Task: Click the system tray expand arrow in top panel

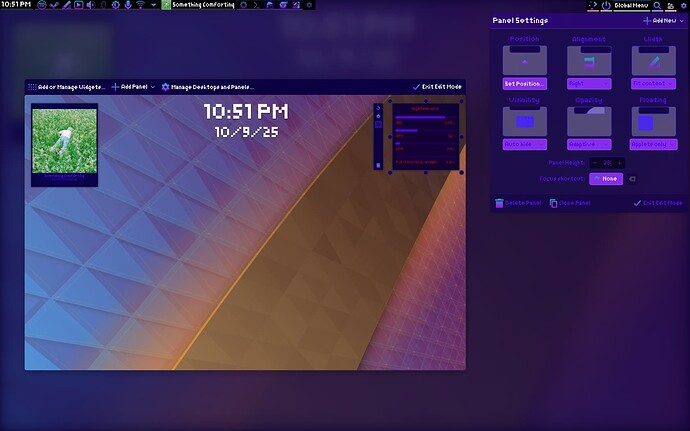Action: [153, 5]
